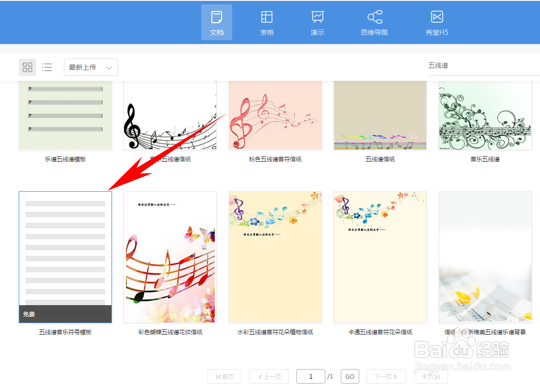Open the 秀堂H5 category
This screenshot has width=540, height=385.
(x=437, y=22)
